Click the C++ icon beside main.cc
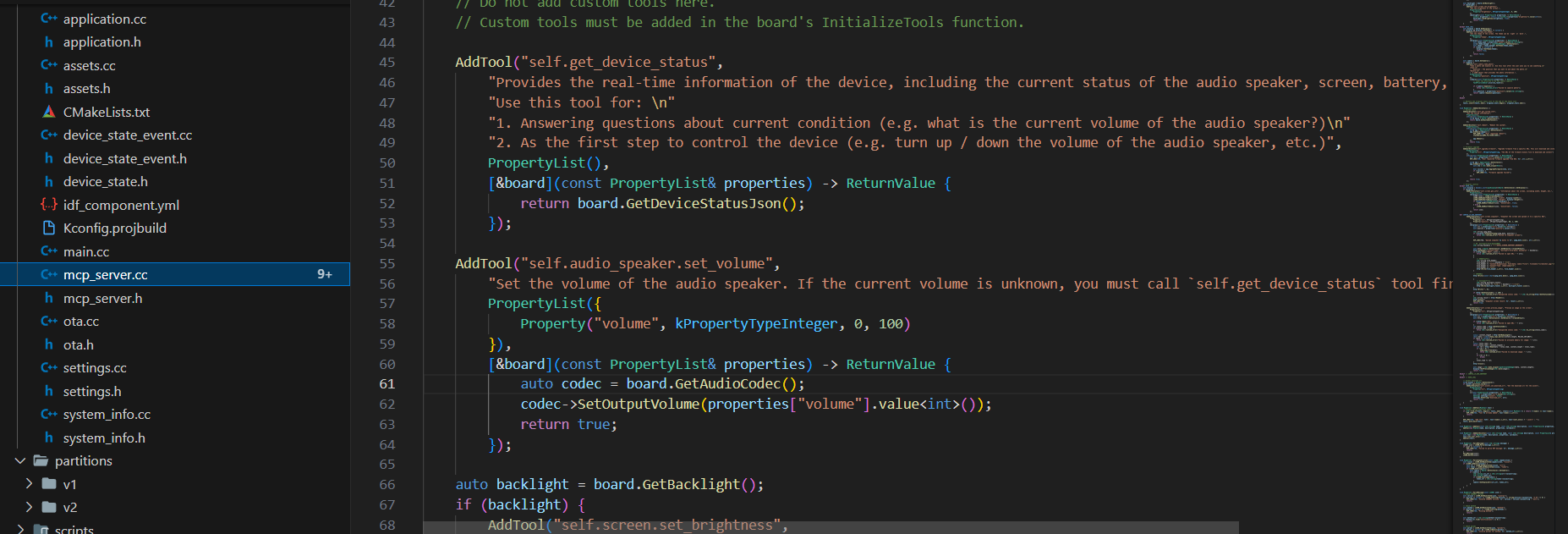This screenshot has width=1568, height=534. pyautogui.click(x=49, y=251)
